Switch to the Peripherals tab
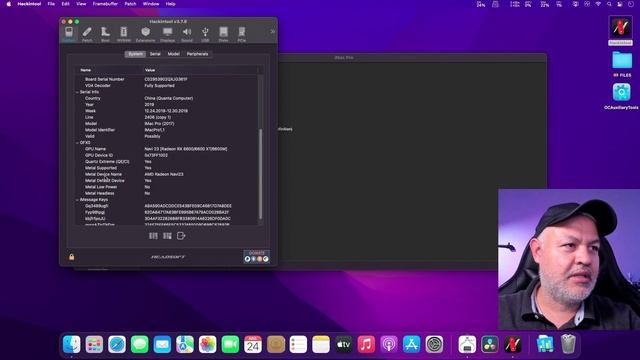Viewport: 640px width, 360px height. 198,54
